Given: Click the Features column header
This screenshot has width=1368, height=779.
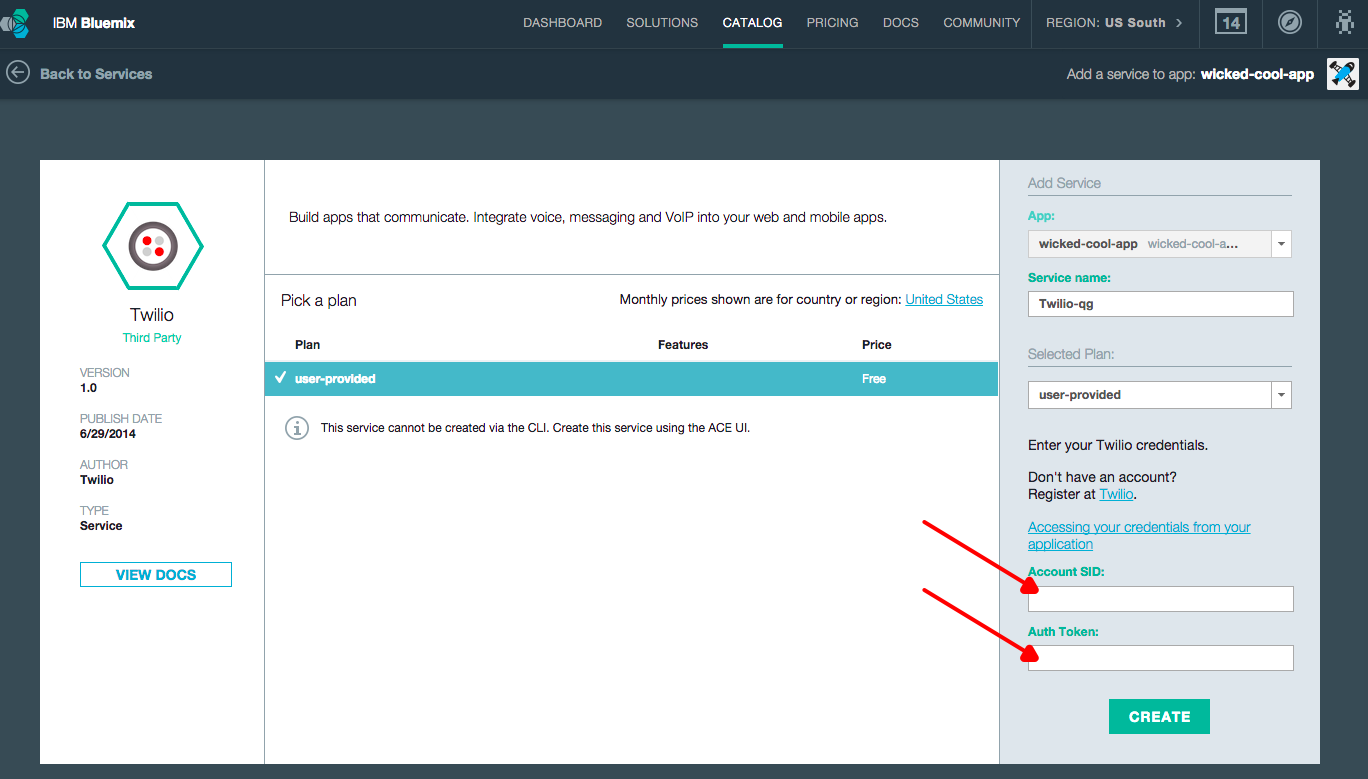Looking at the screenshot, I should click(x=683, y=345).
